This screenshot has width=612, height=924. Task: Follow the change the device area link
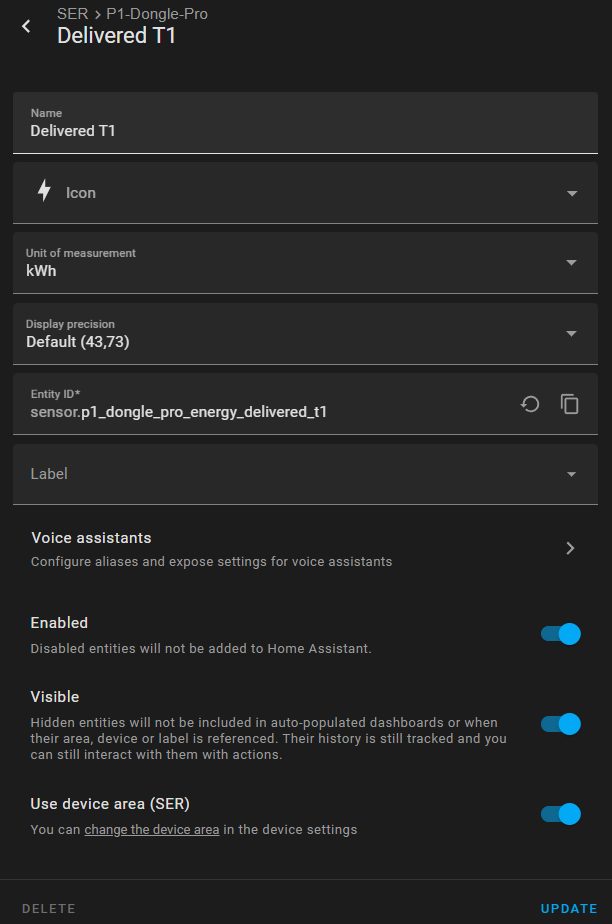coord(152,830)
